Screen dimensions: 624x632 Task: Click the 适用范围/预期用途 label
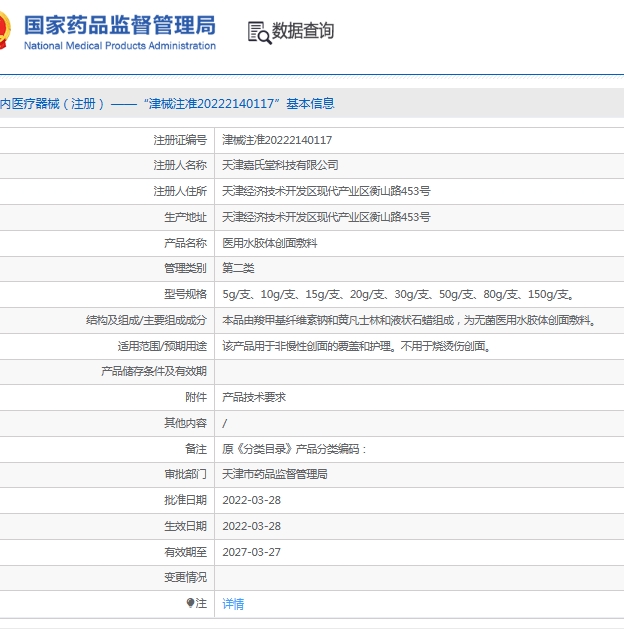click(x=162, y=346)
